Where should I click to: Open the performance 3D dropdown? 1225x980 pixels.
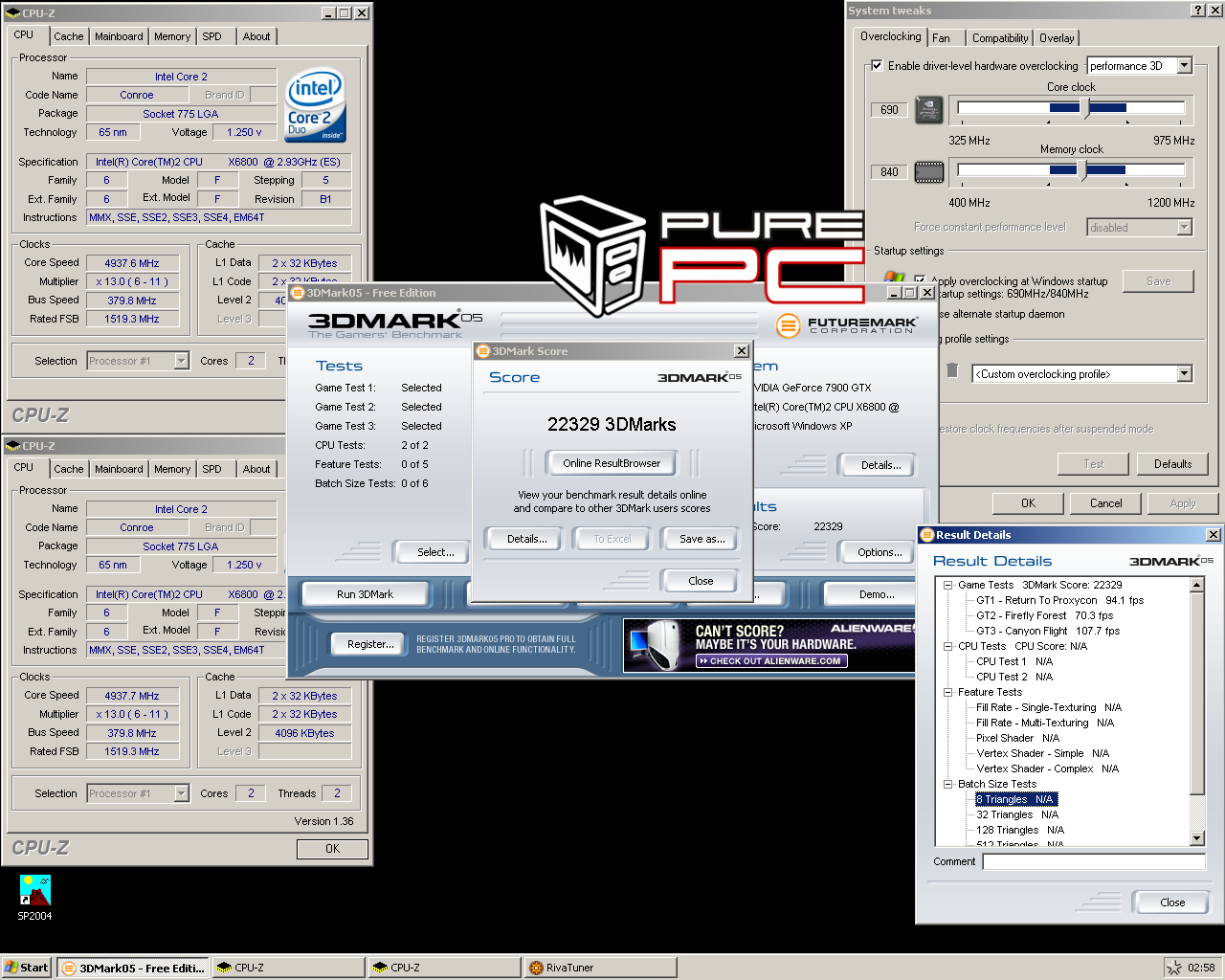click(1185, 66)
